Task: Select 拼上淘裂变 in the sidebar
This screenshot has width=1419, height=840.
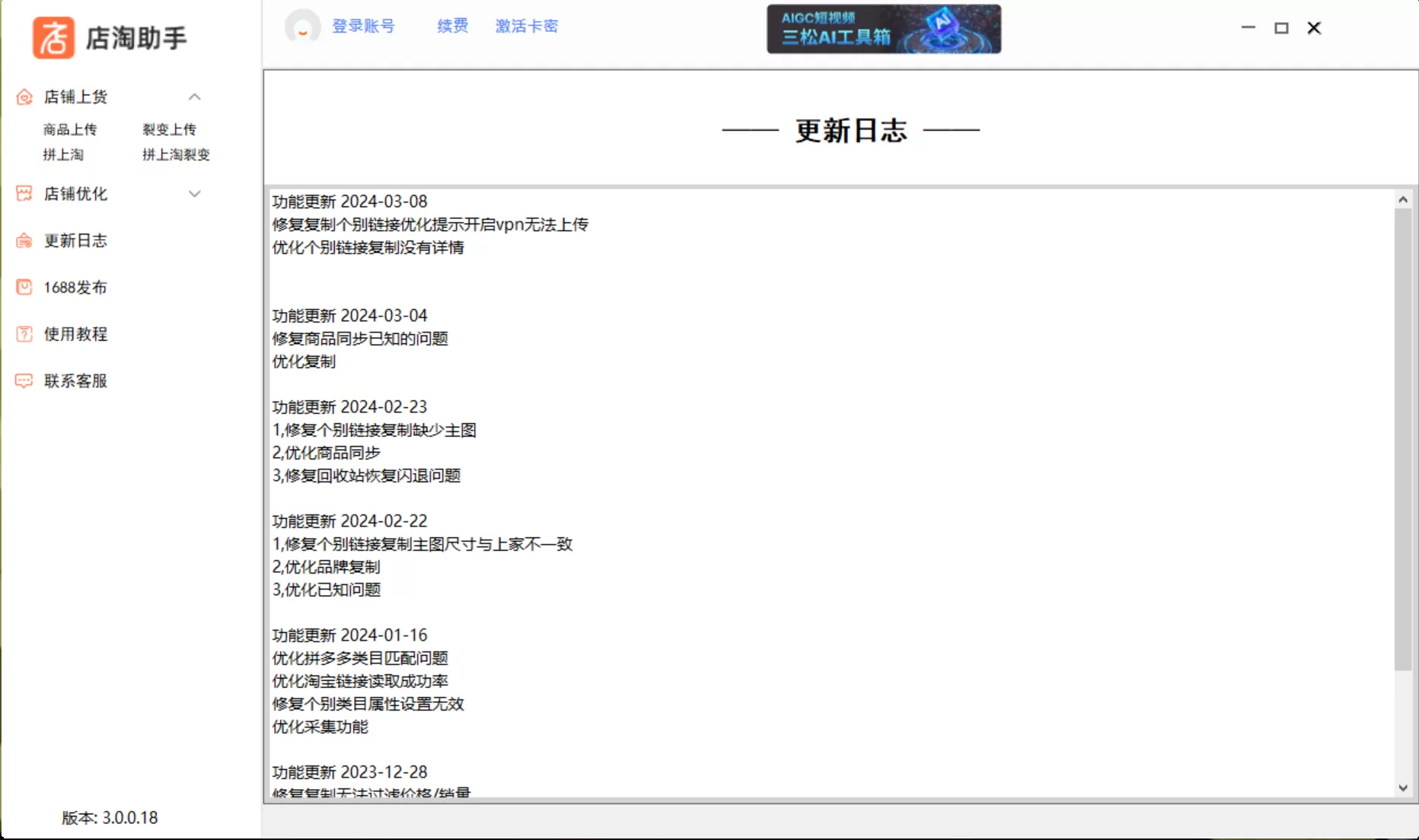Action: pyautogui.click(x=176, y=154)
